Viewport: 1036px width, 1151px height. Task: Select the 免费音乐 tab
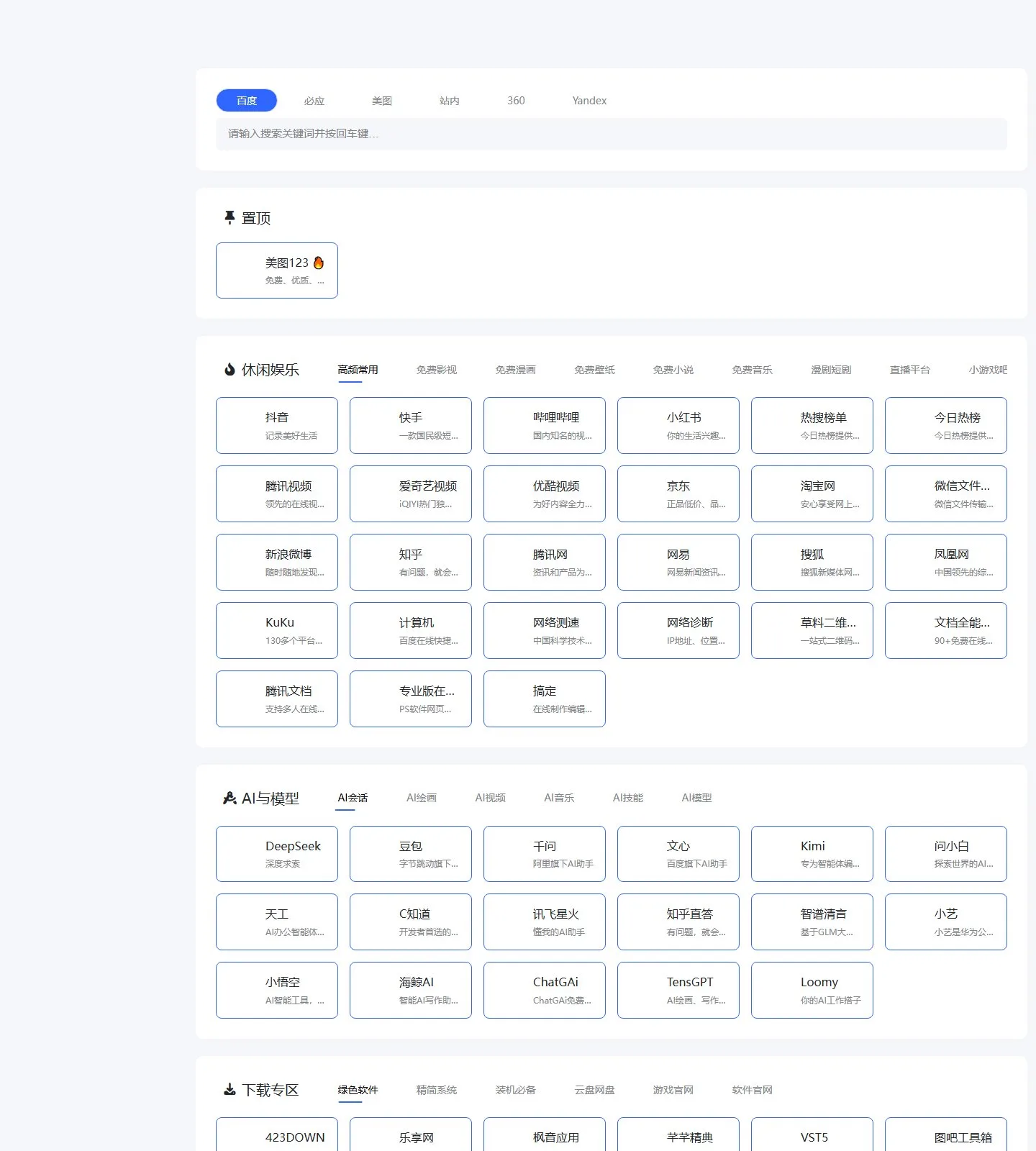[x=753, y=370]
